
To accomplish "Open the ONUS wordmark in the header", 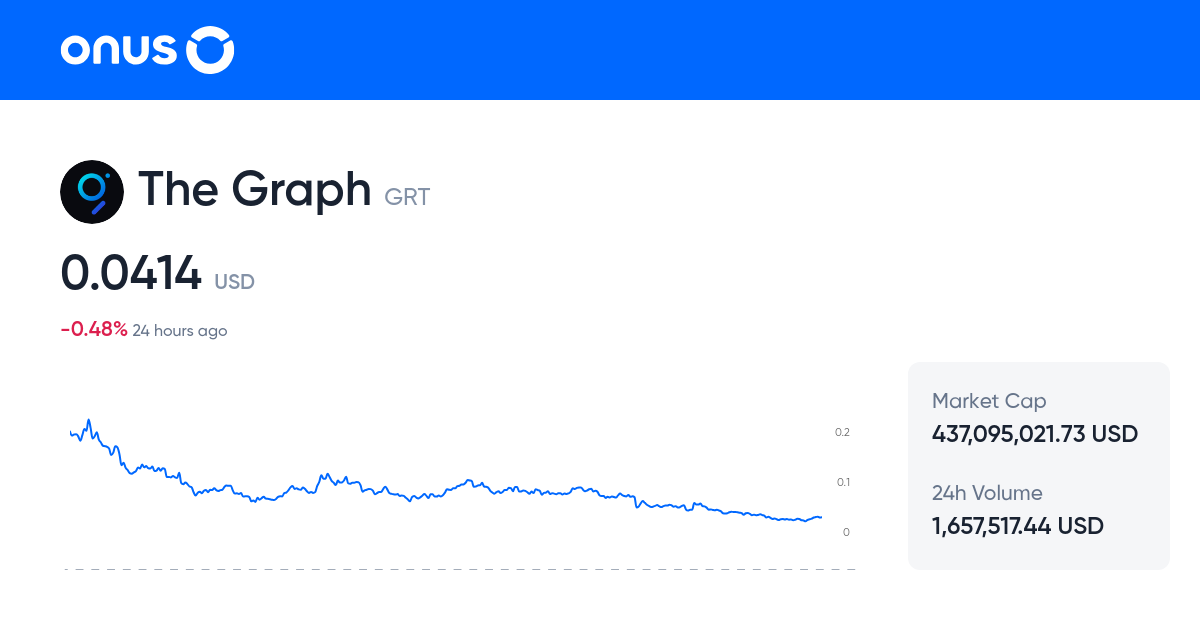I will [120, 49].
